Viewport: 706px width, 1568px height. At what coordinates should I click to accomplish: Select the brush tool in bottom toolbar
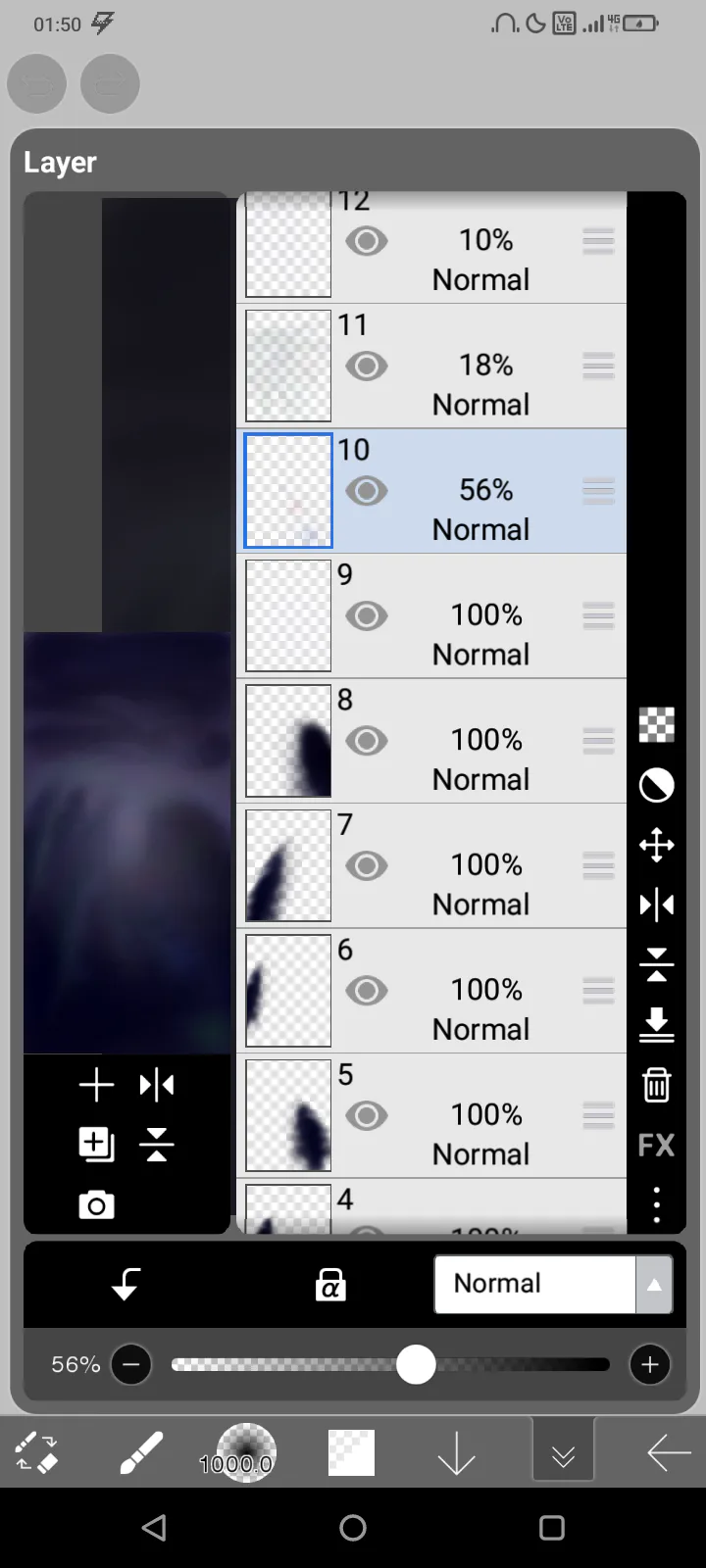point(141,1451)
